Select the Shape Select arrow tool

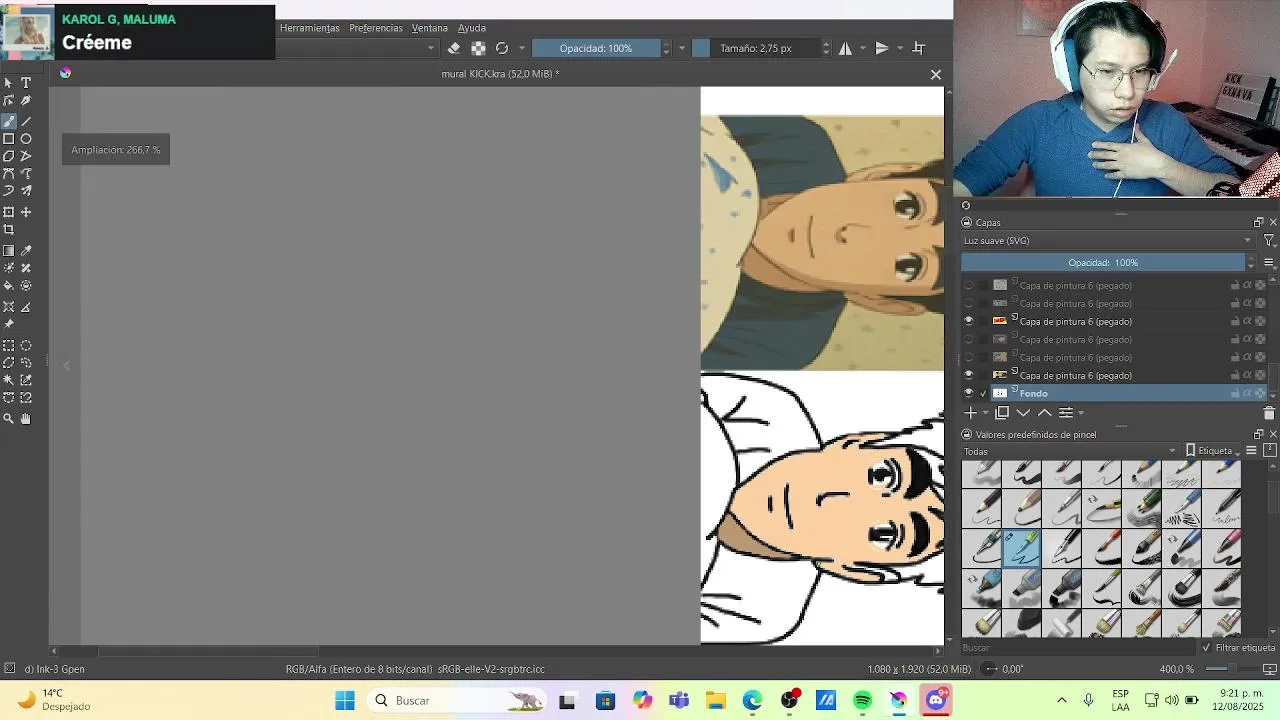(9, 83)
